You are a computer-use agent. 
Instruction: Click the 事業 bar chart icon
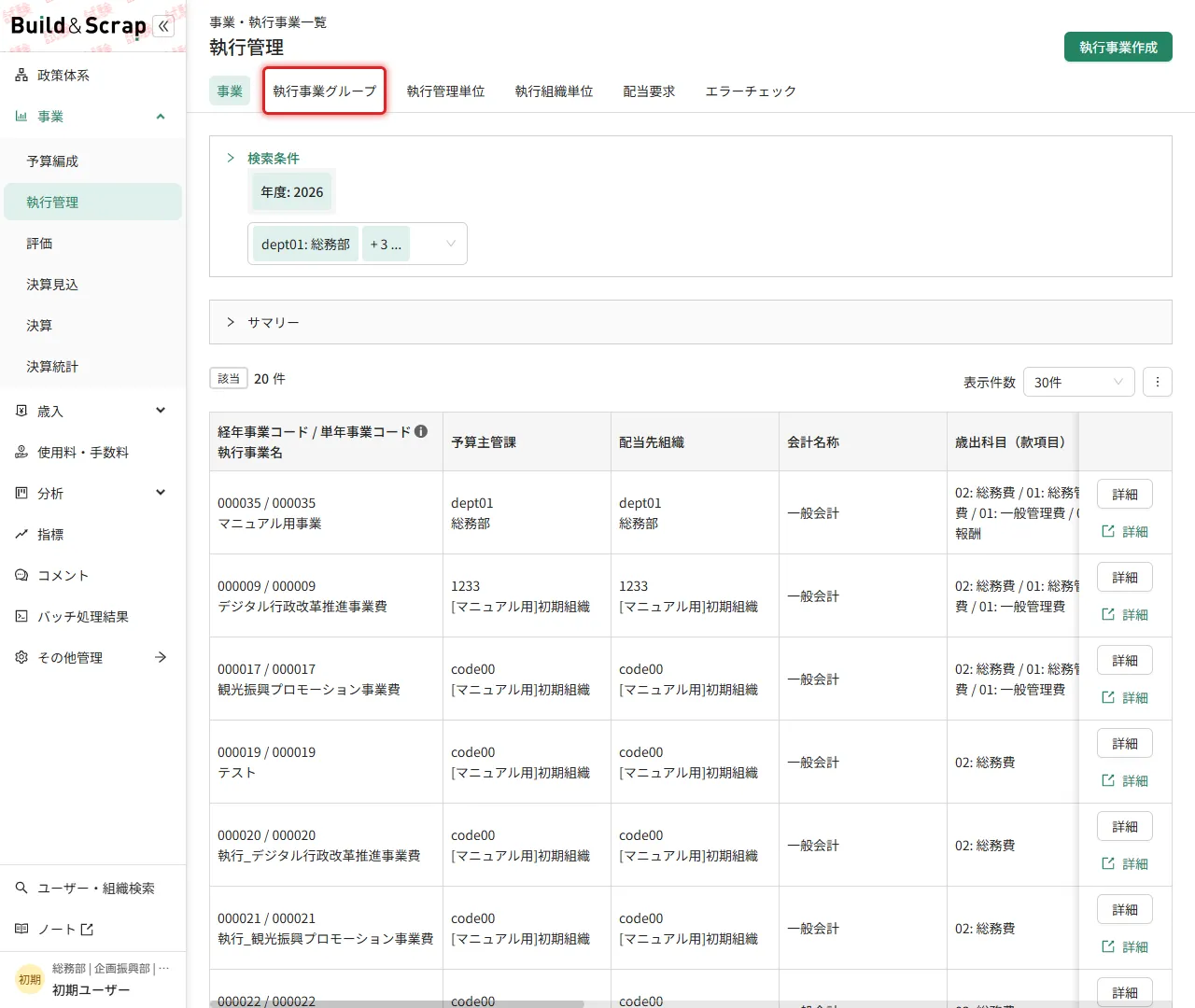(21, 117)
